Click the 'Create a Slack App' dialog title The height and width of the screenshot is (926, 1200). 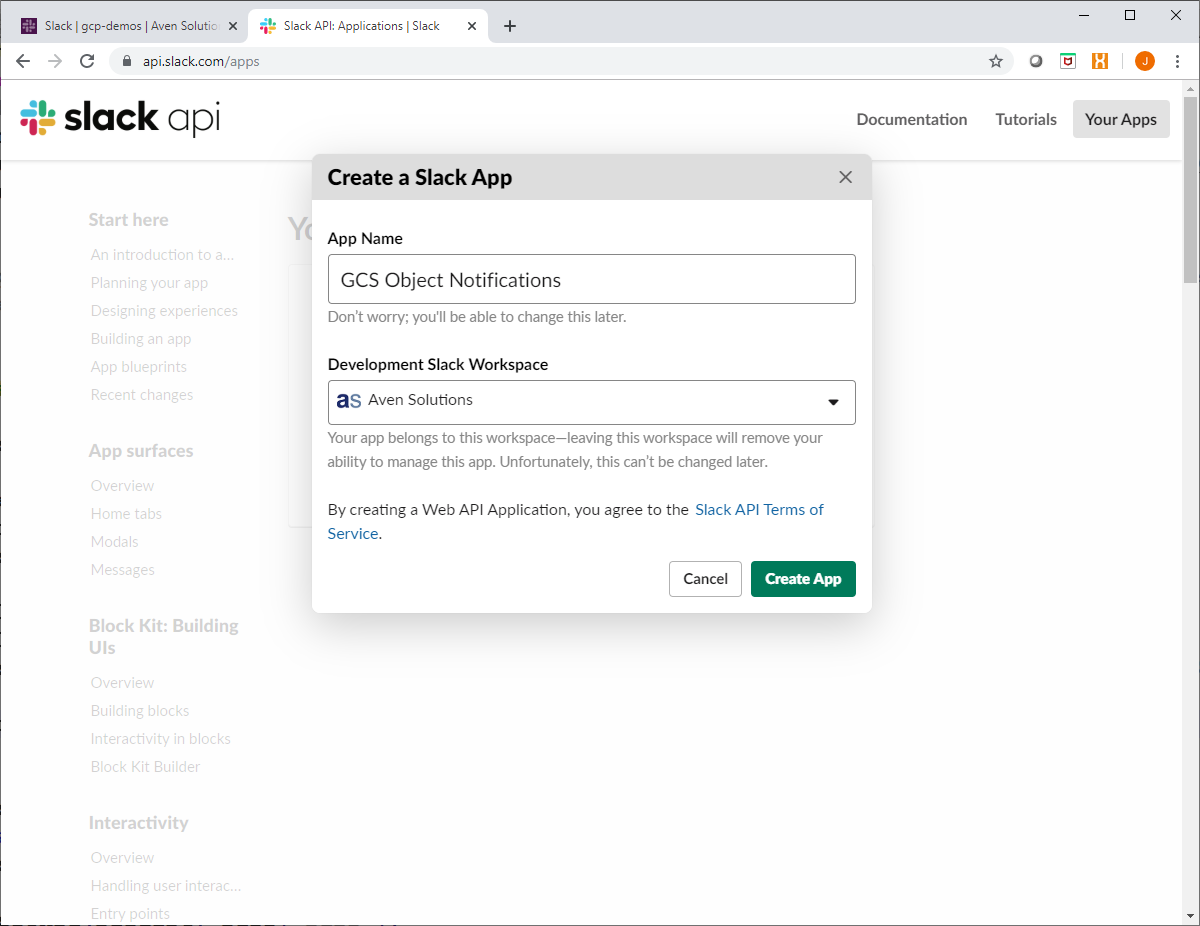420,177
